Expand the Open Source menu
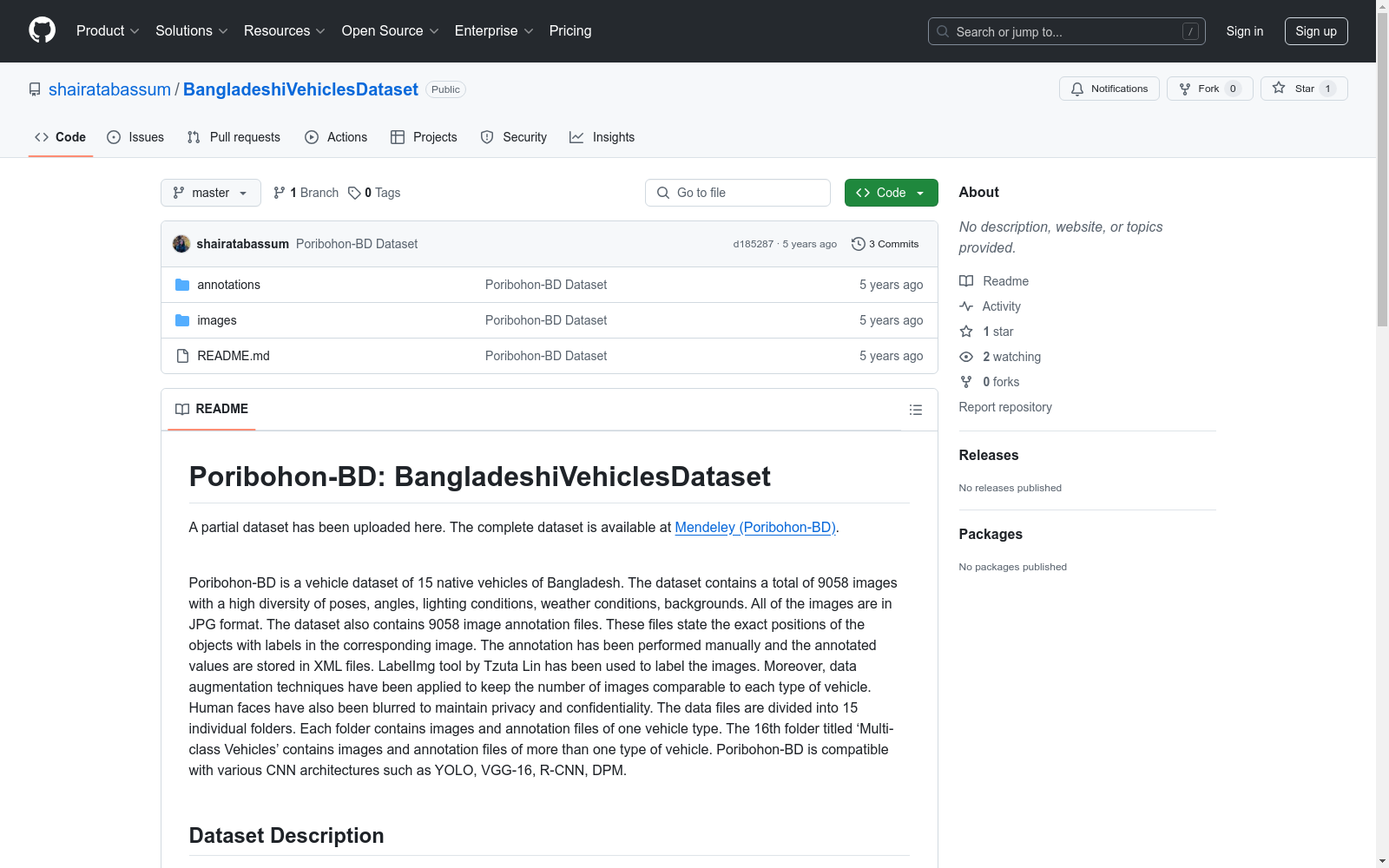Viewport: 1389px width, 868px height. (391, 30)
